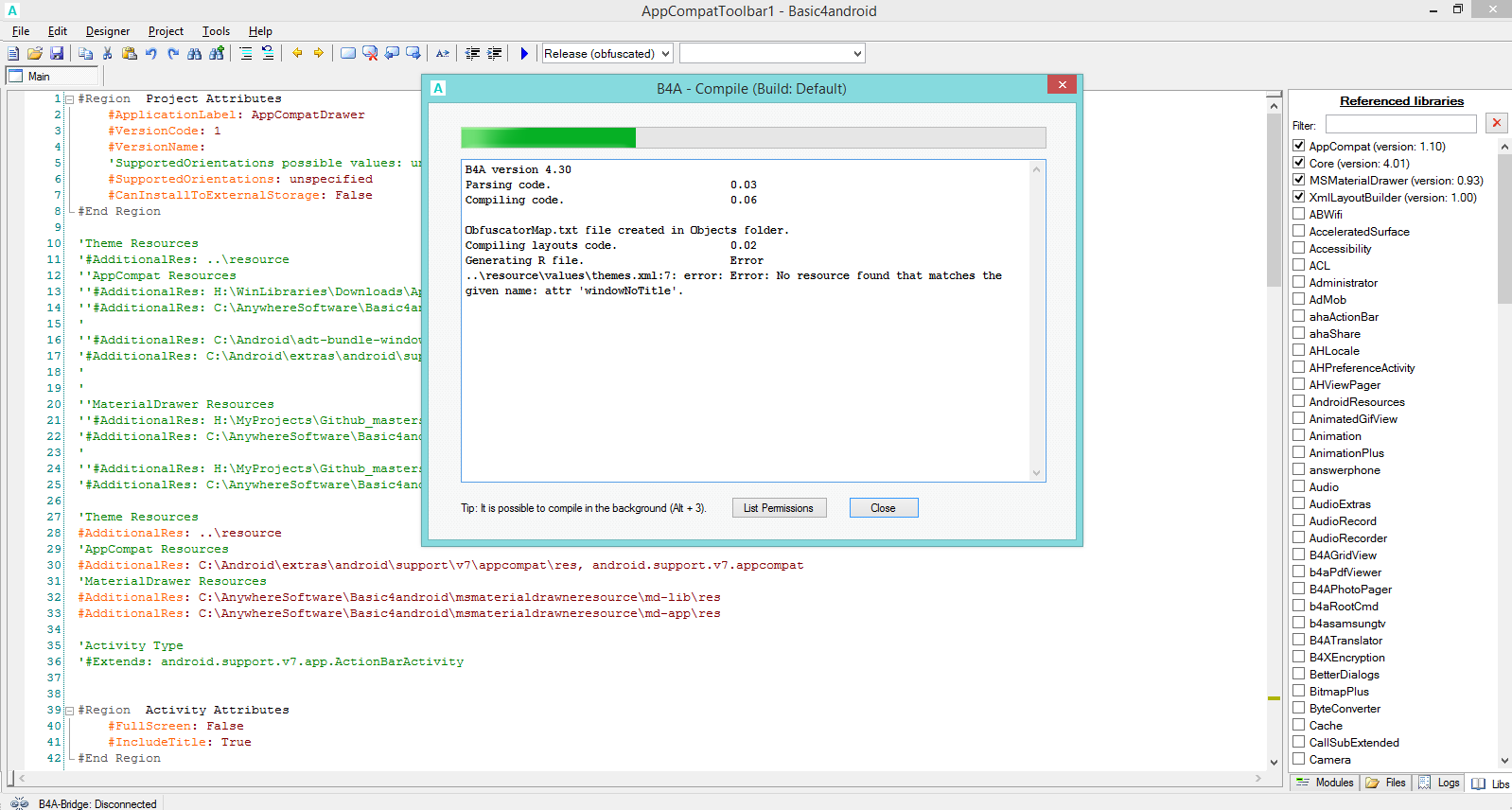Open a project via the folder toolbar icon

tap(35, 54)
